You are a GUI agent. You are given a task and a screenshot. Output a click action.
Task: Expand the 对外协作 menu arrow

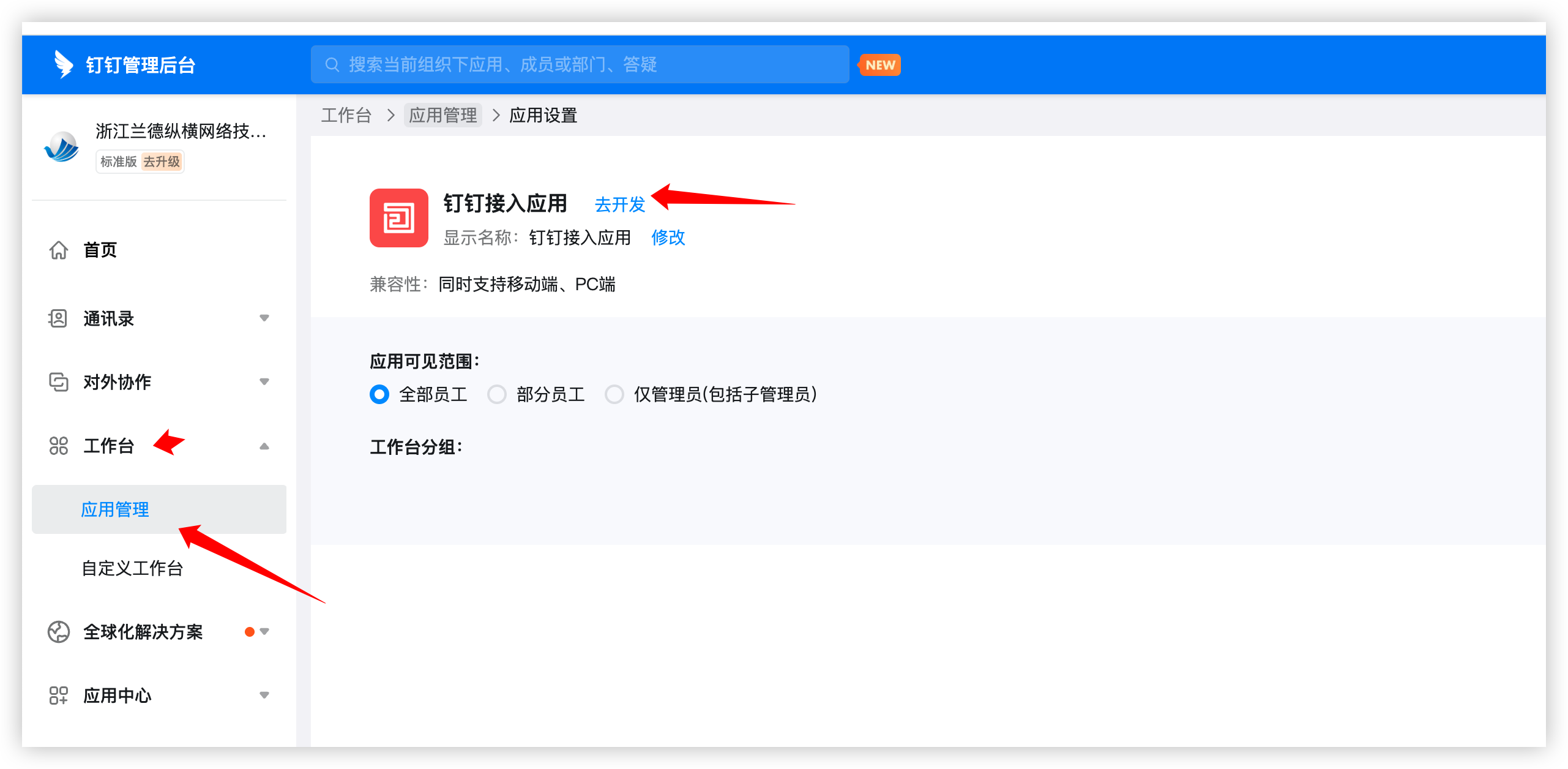tap(264, 382)
